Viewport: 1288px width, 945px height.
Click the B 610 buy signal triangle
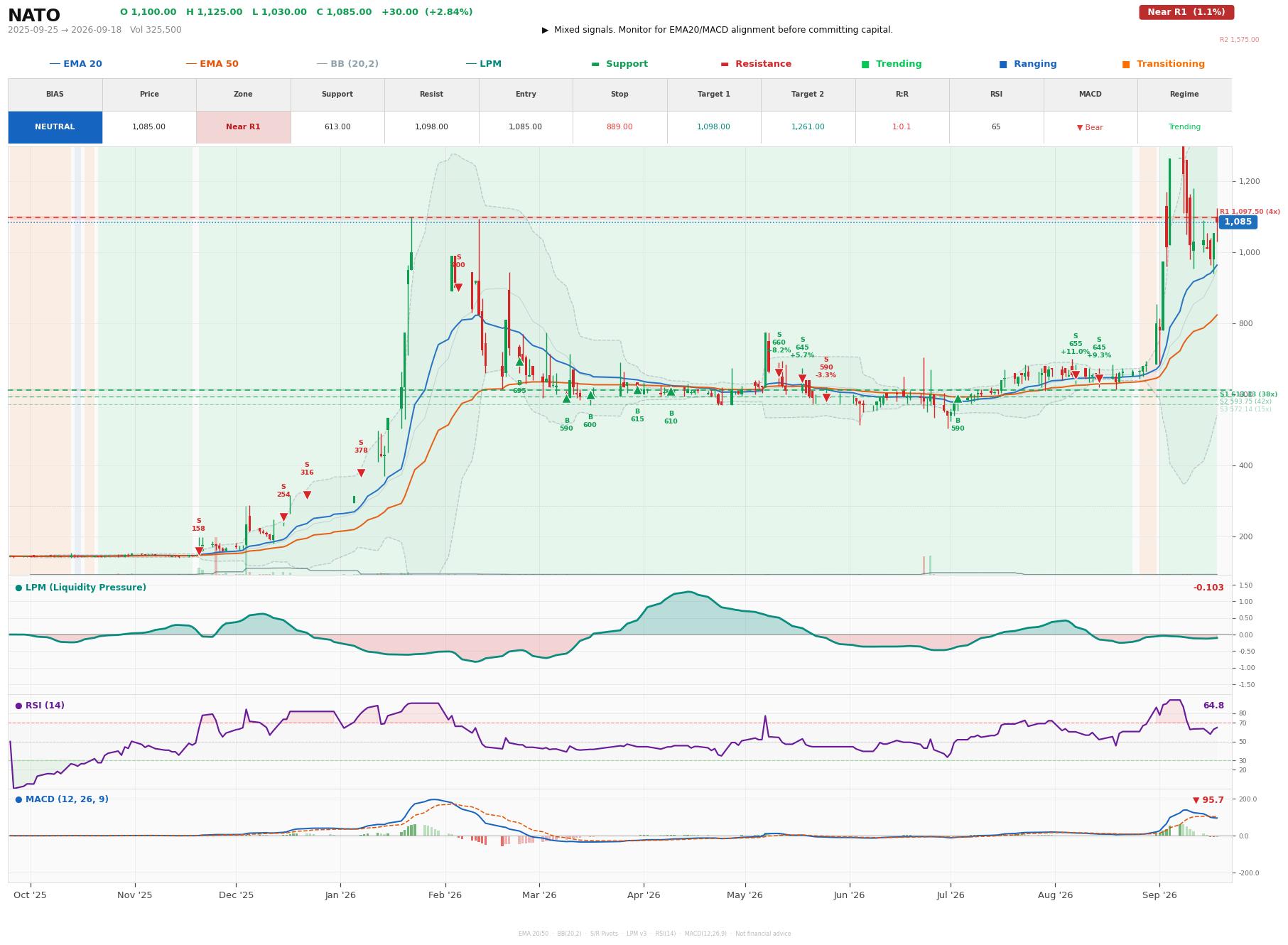[x=671, y=391]
